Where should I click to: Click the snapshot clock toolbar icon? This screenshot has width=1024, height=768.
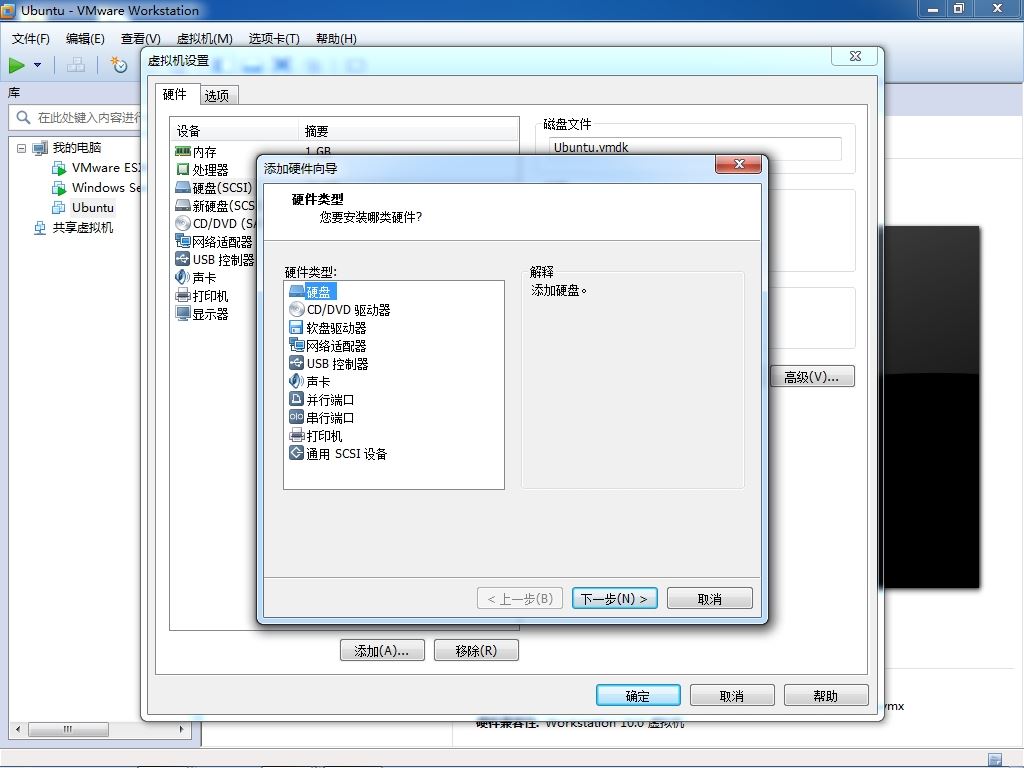(119, 65)
